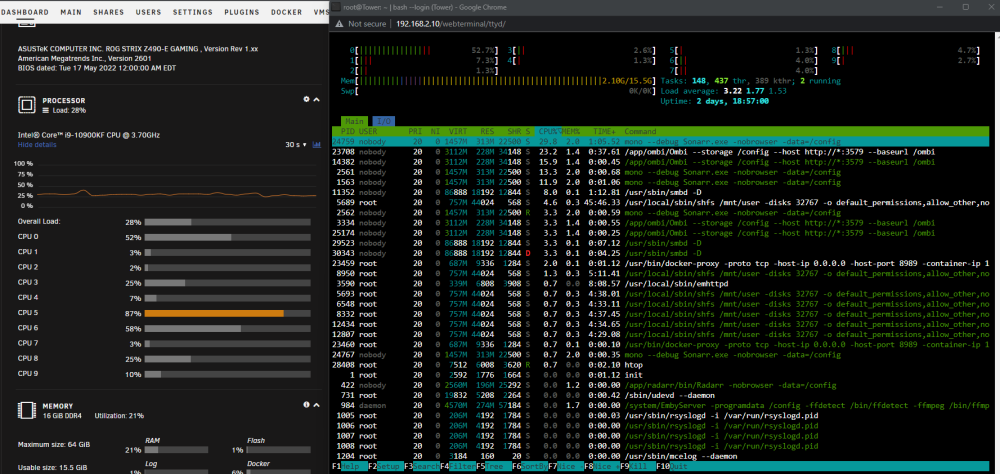Open the CPU chart graph icon

point(317,145)
